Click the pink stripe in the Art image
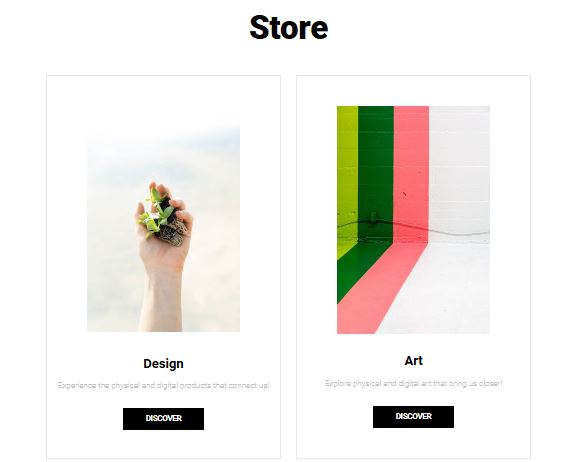 pyautogui.click(x=411, y=173)
